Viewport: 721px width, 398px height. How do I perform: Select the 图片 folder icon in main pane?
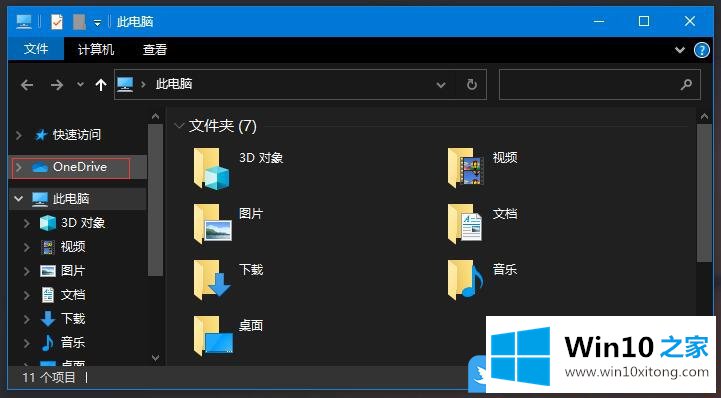tap(212, 224)
